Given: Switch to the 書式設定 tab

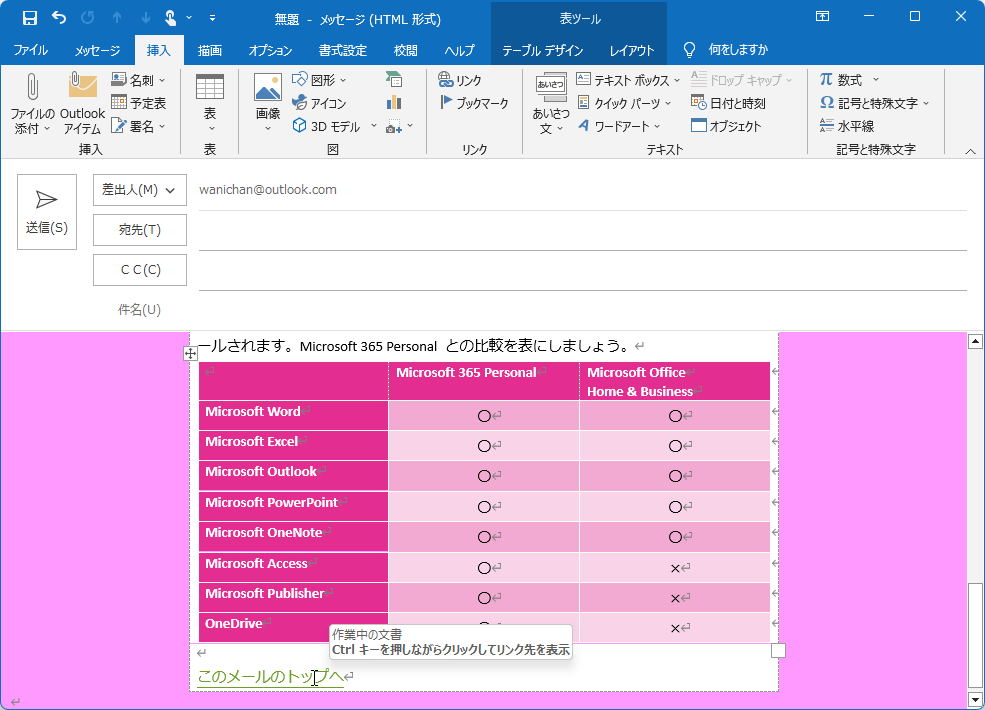Looking at the screenshot, I should tap(342, 50).
